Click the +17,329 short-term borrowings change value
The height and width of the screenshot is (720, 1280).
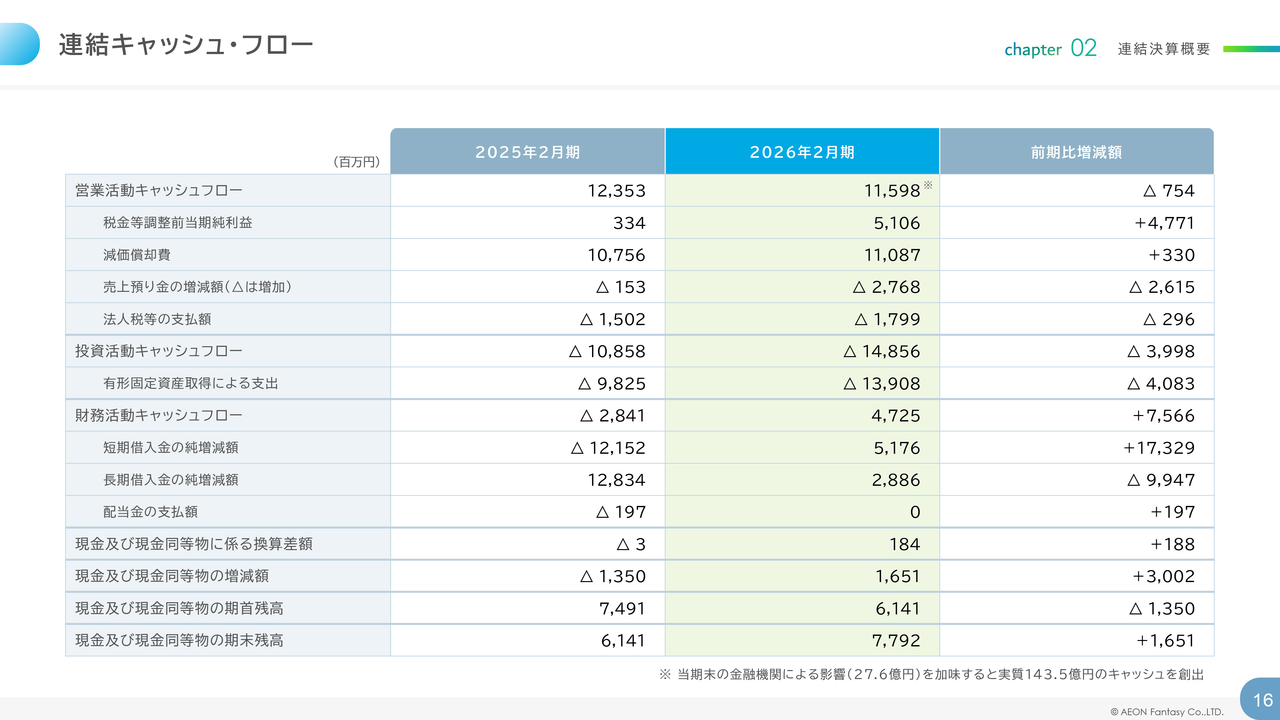click(x=1159, y=448)
